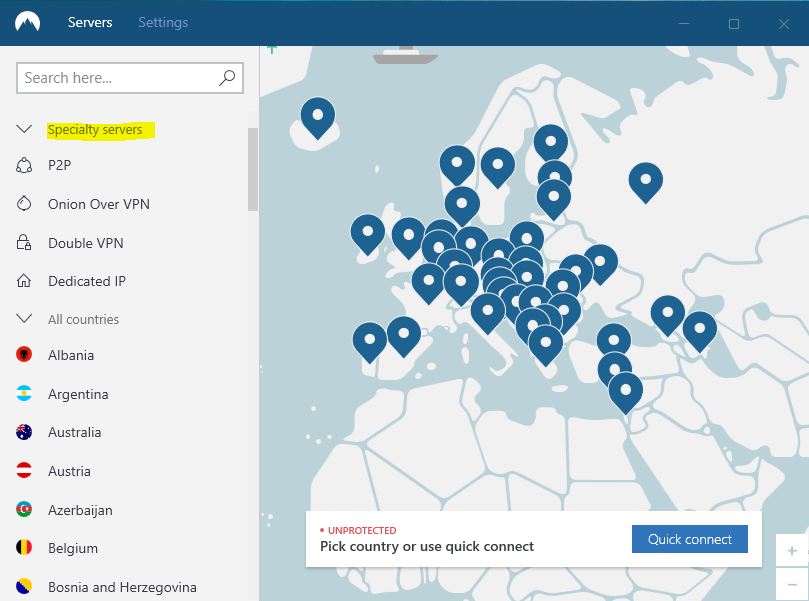
Task: Select Albania in the country list
Action: (71, 355)
